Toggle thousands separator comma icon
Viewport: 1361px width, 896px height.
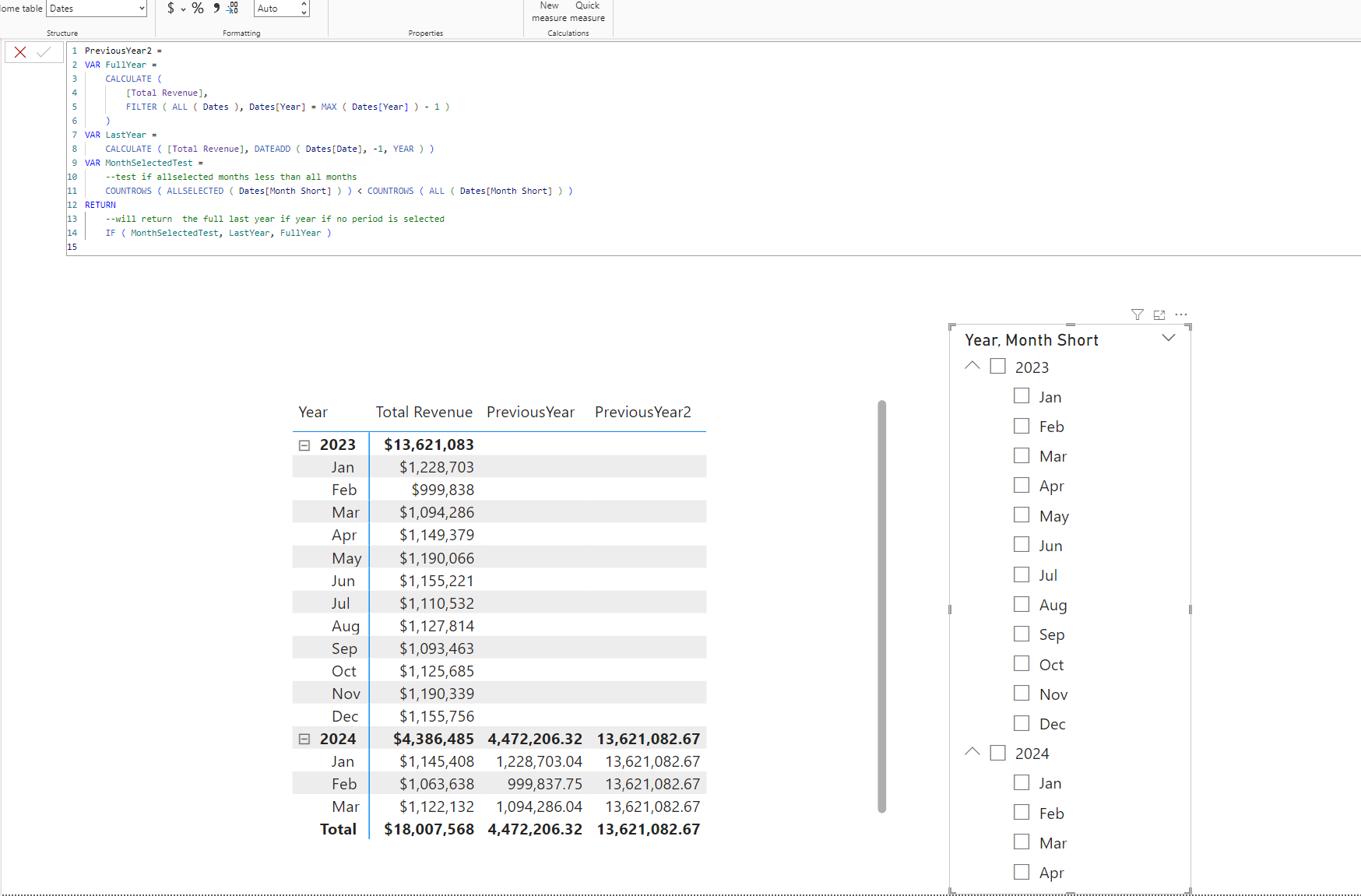[216, 8]
